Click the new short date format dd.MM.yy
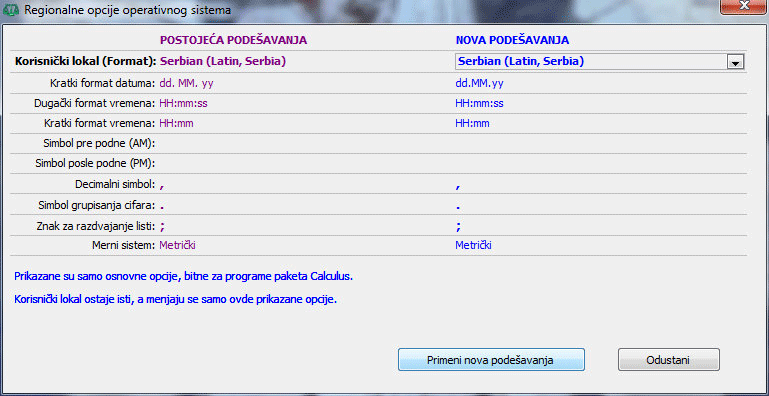The image size is (769, 396). pyautogui.click(x=479, y=83)
